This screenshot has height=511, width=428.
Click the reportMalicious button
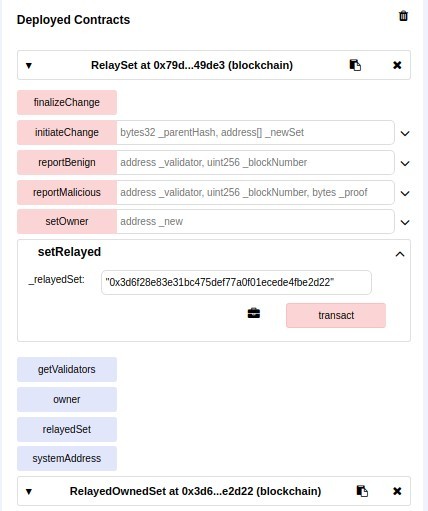[67, 192]
